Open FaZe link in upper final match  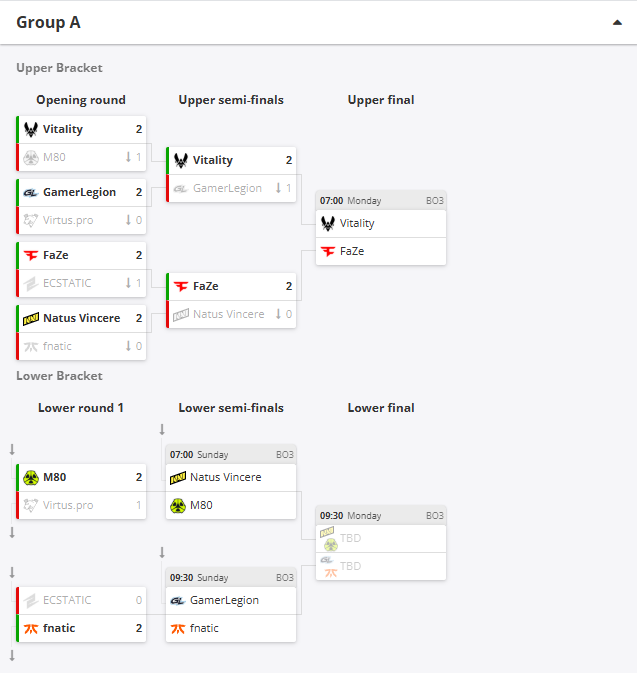tap(352, 252)
